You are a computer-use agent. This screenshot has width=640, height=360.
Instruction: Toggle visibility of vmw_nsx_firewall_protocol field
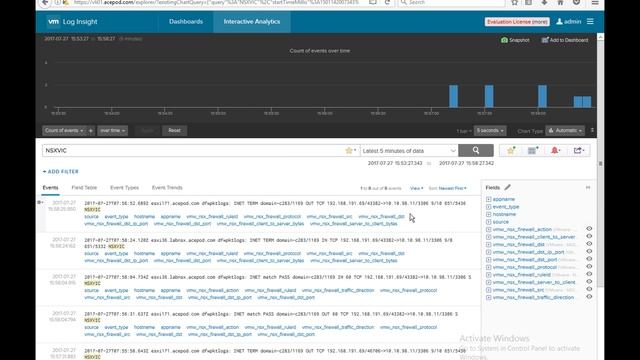[x=589, y=267]
